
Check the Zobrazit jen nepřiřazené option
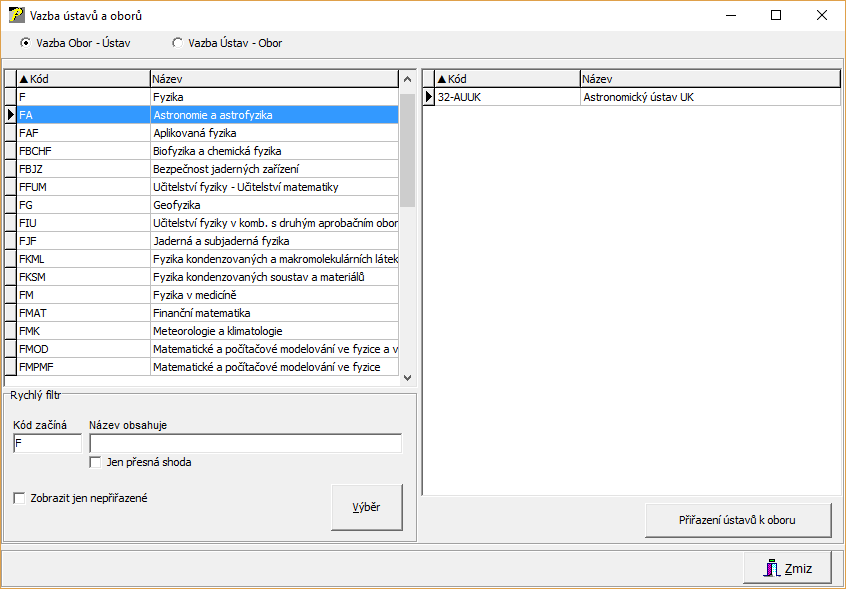[20, 498]
